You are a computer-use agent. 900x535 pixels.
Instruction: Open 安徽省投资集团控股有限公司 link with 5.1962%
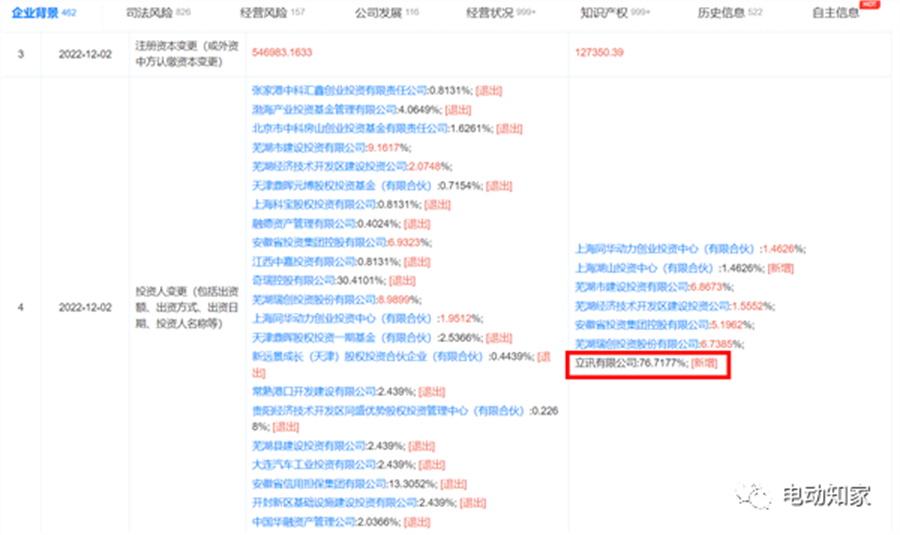(642, 325)
